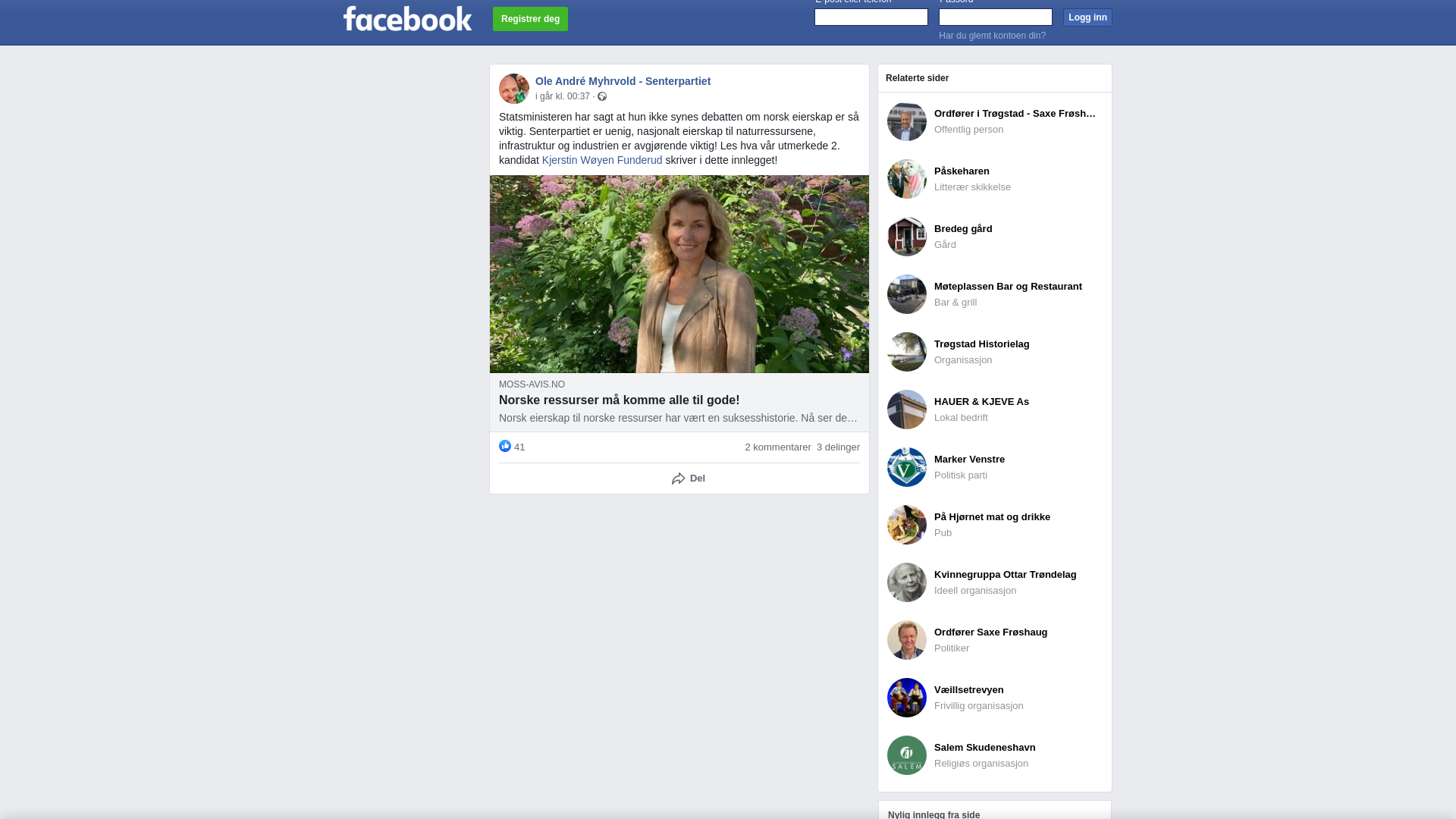Click the Del share button
Image resolution: width=1456 pixels, height=819 pixels.
pos(689,479)
